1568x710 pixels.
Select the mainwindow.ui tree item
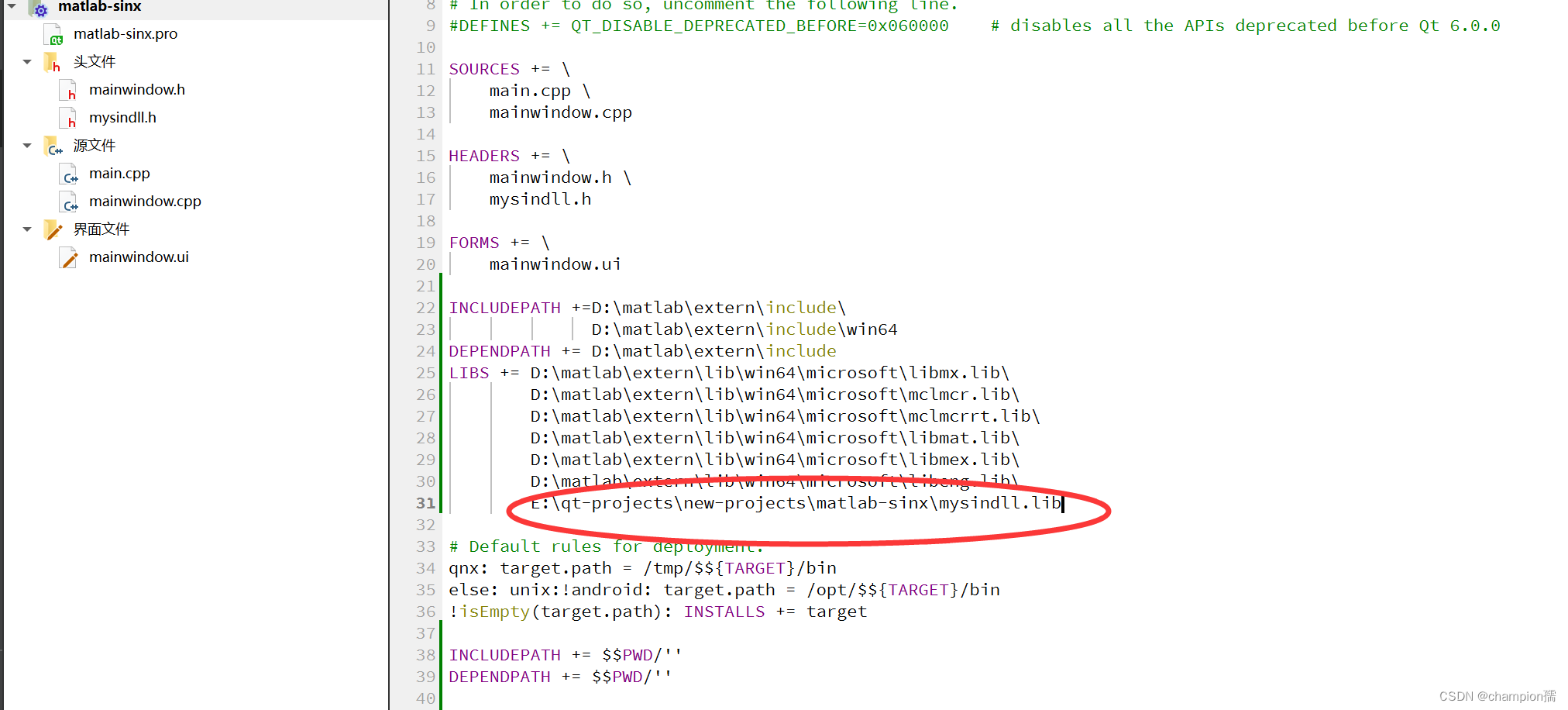click(139, 257)
